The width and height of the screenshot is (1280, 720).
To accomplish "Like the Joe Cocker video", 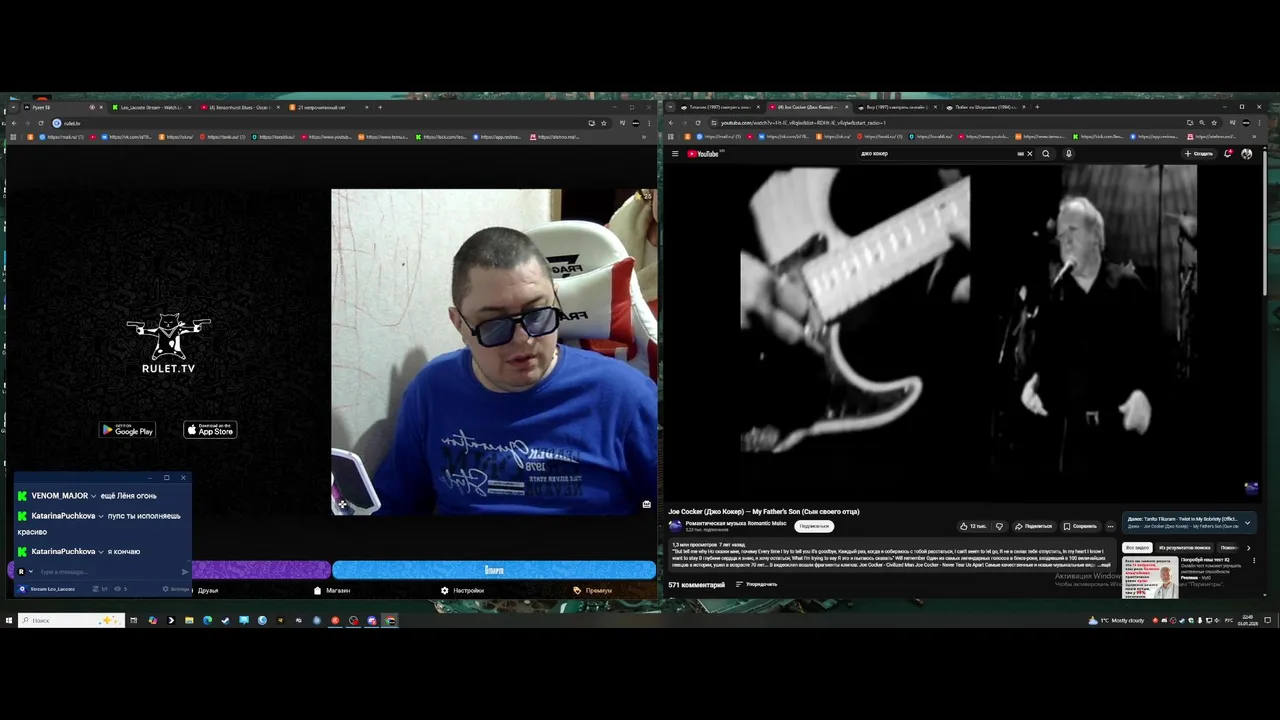I will 972,526.
